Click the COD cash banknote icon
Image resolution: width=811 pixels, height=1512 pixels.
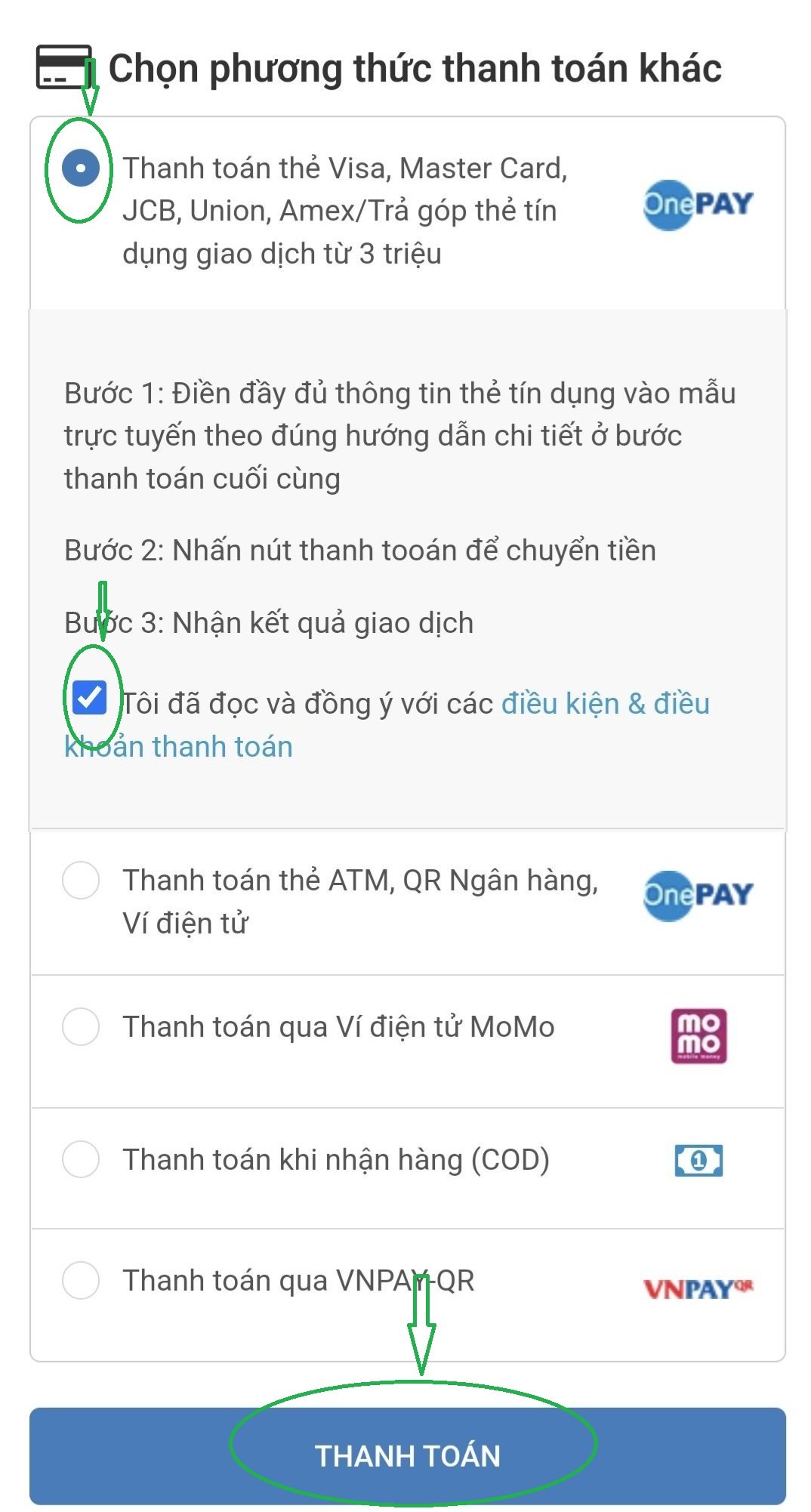pyautogui.click(x=698, y=1160)
